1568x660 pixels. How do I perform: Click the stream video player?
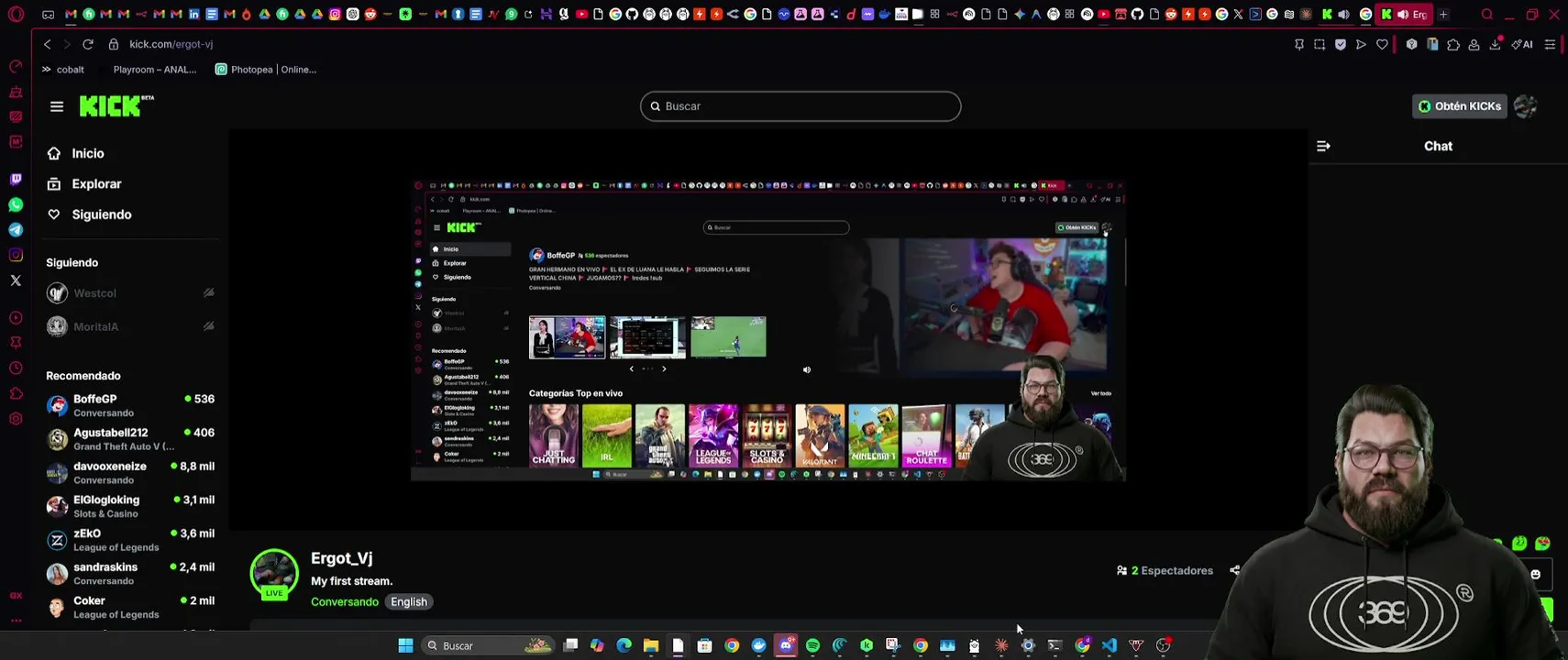tap(768, 331)
